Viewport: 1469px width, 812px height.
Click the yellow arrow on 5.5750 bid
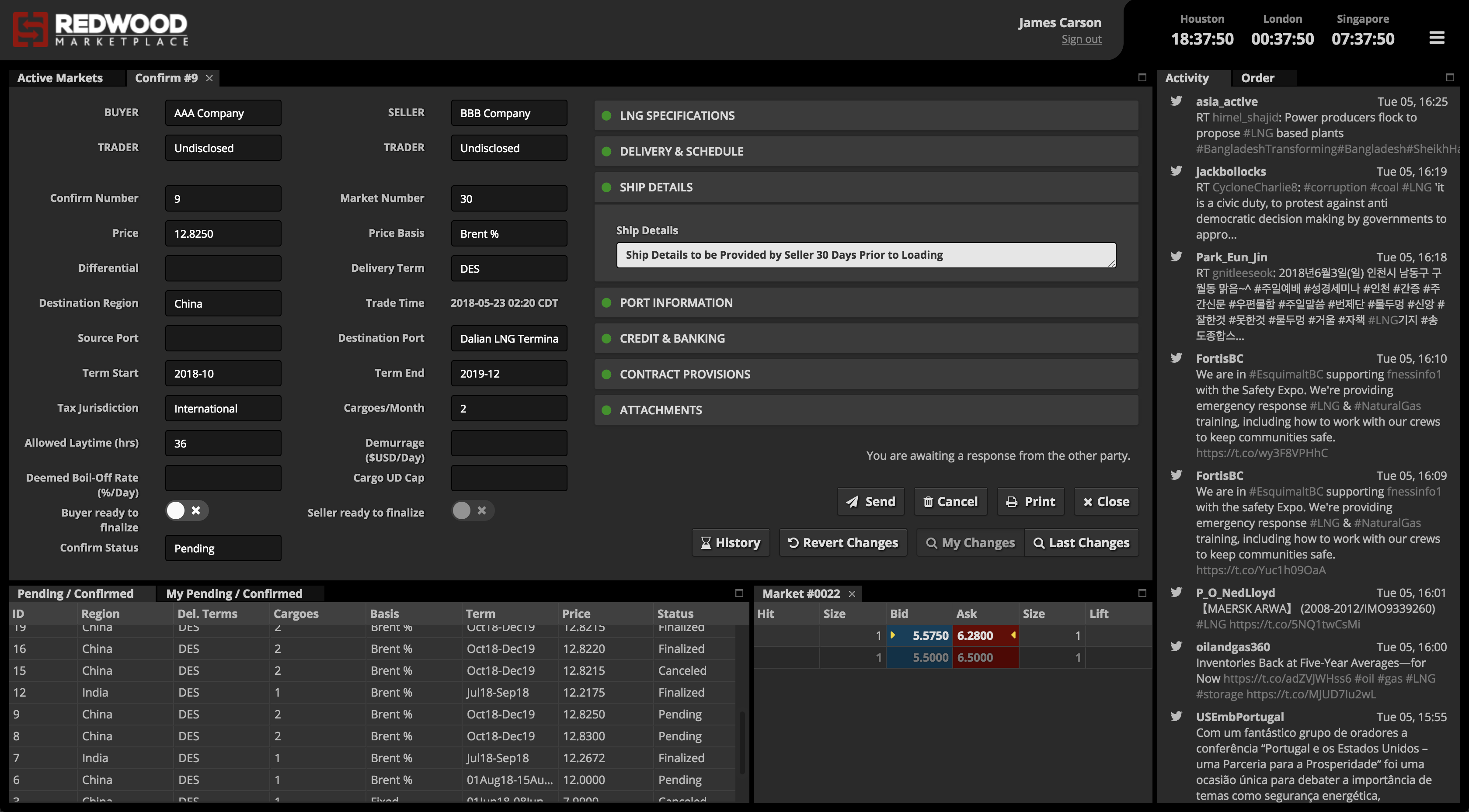(892, 635)
